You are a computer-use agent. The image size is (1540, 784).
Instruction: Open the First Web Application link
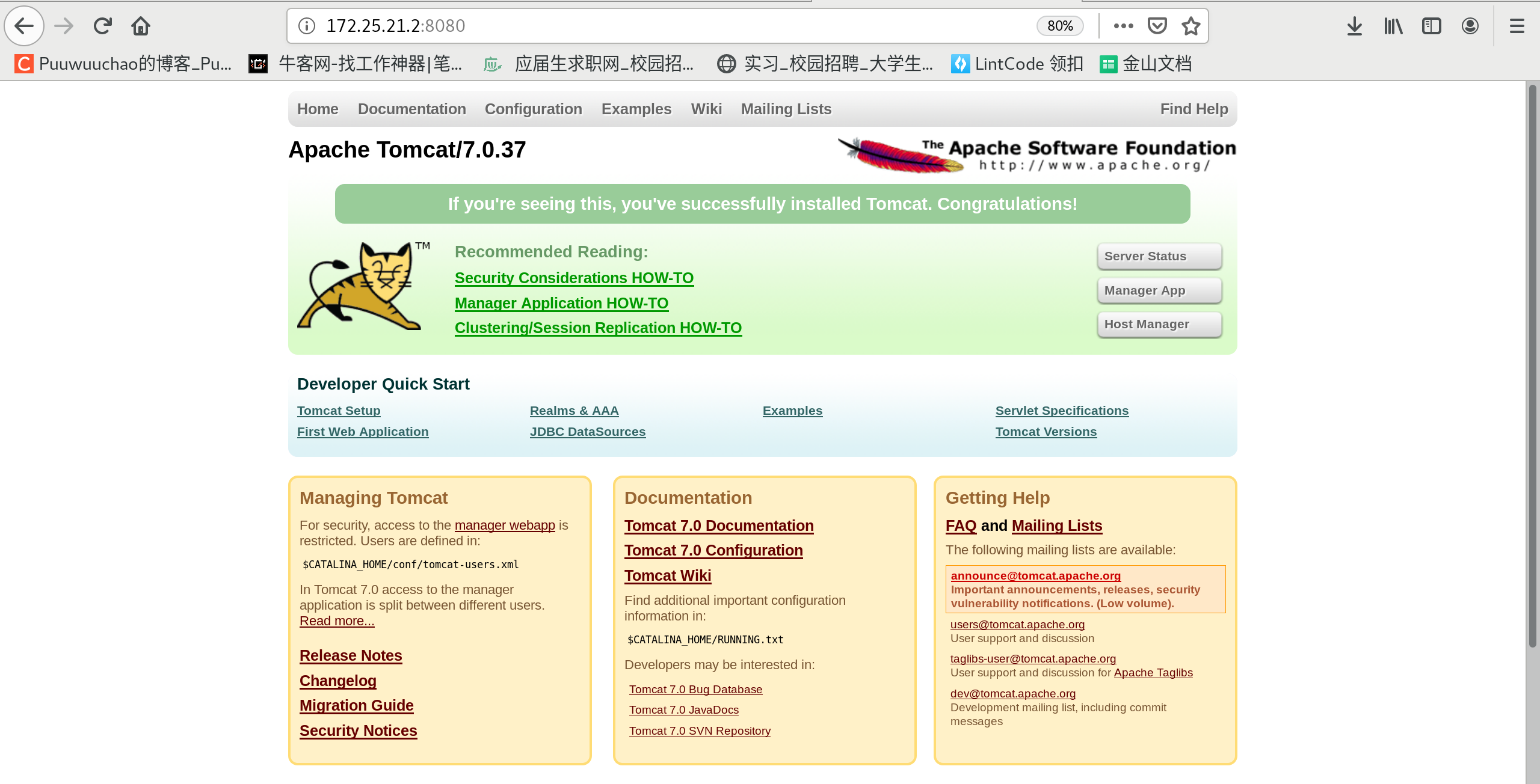363,432
